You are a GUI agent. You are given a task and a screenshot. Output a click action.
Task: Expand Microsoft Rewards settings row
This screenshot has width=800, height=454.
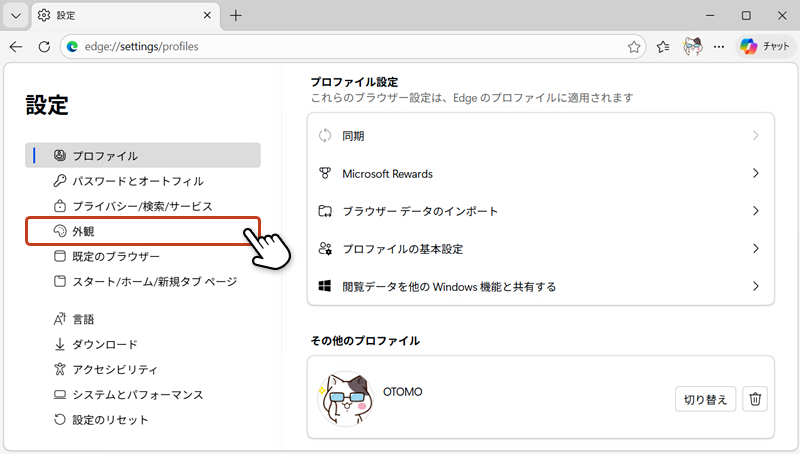point(540,173)
